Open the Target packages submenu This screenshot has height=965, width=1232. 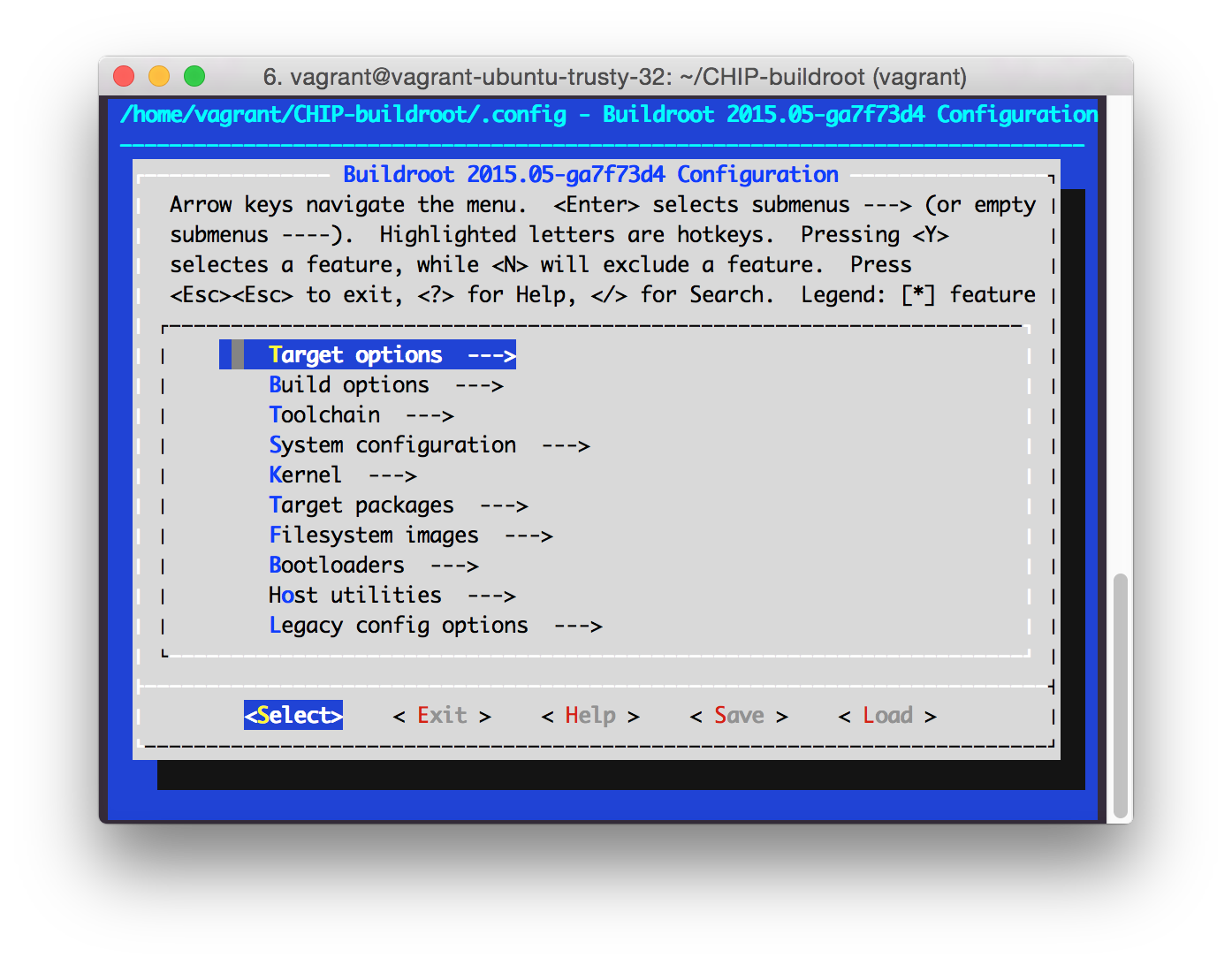361,505
